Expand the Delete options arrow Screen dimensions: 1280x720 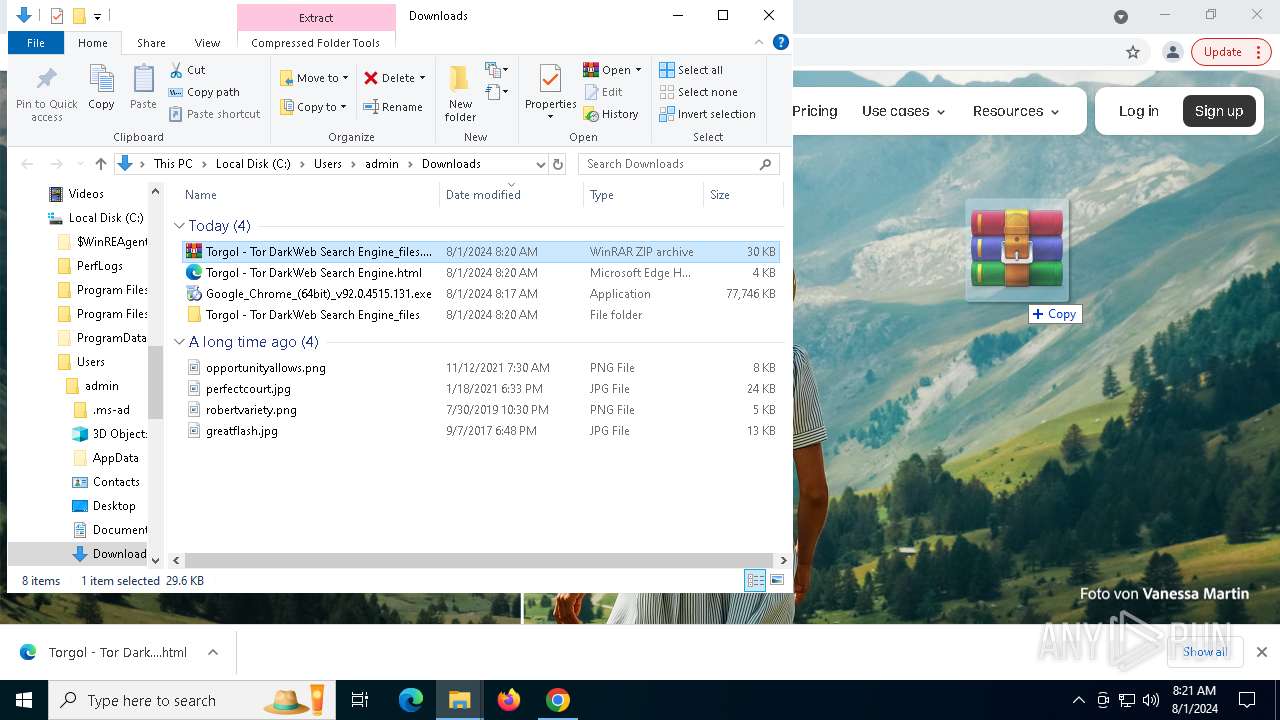pos(422,78)
